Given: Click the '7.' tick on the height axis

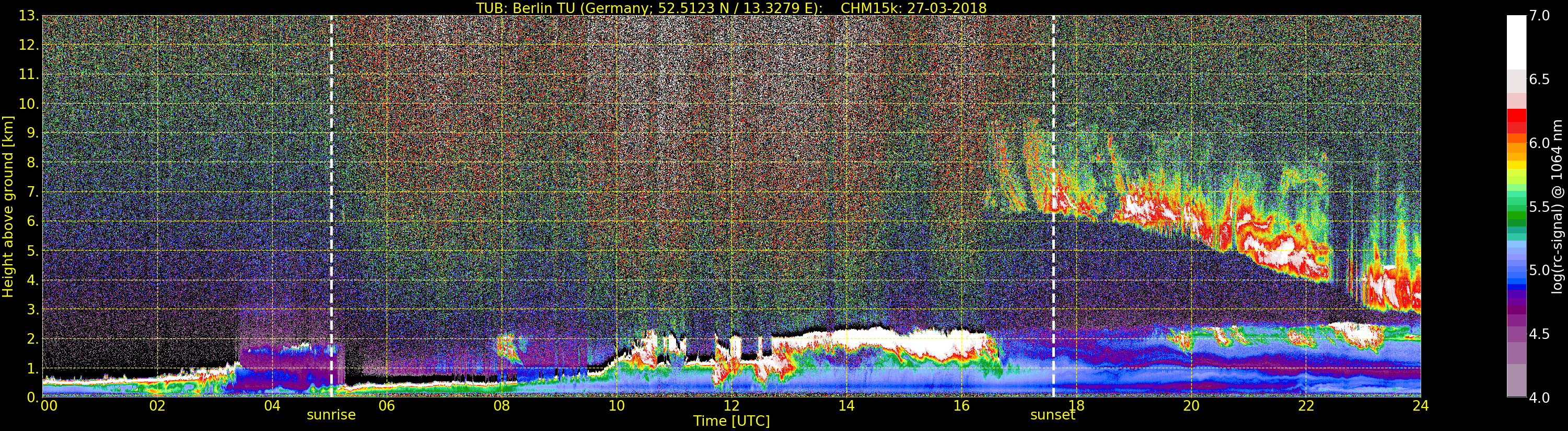Looking at the screenshot, I should click(x=33, y=192).
